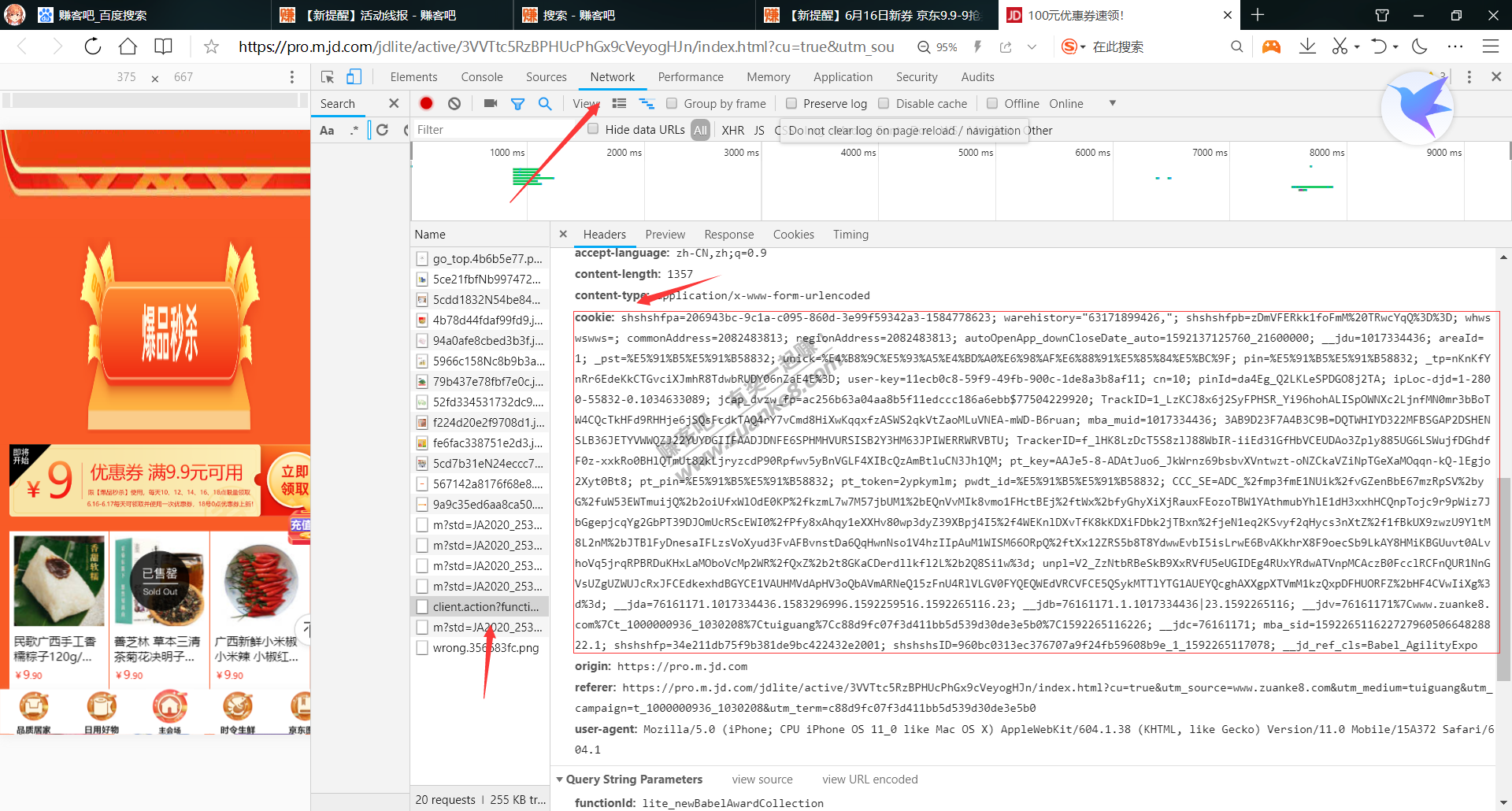Viewport: 1512px width, 811px height.
Task: Toggle the network filter funnel icon
Action: (x=517, y=103)
